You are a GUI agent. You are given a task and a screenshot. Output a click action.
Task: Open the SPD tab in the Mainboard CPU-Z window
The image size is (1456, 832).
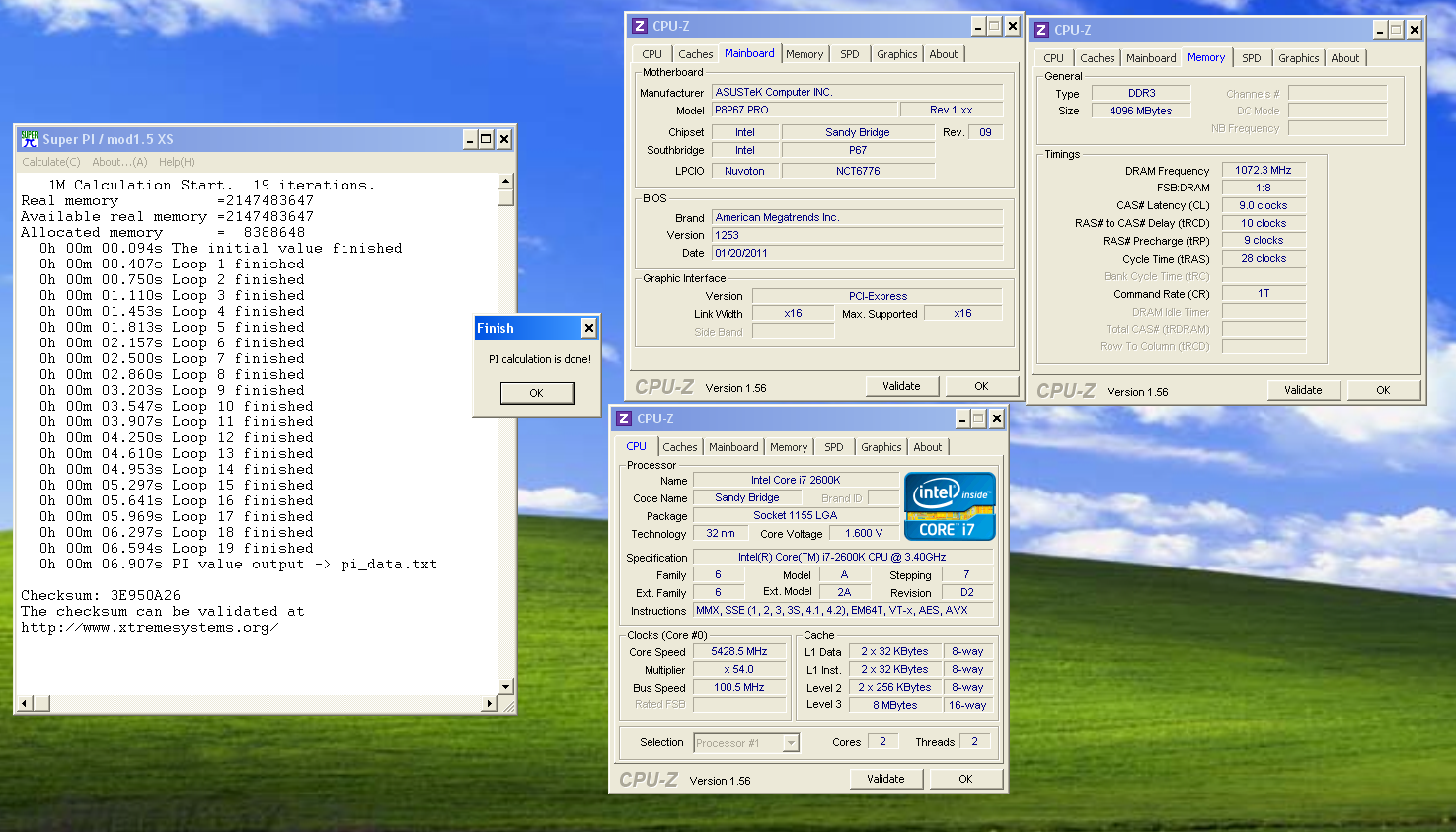click(850, 54)
